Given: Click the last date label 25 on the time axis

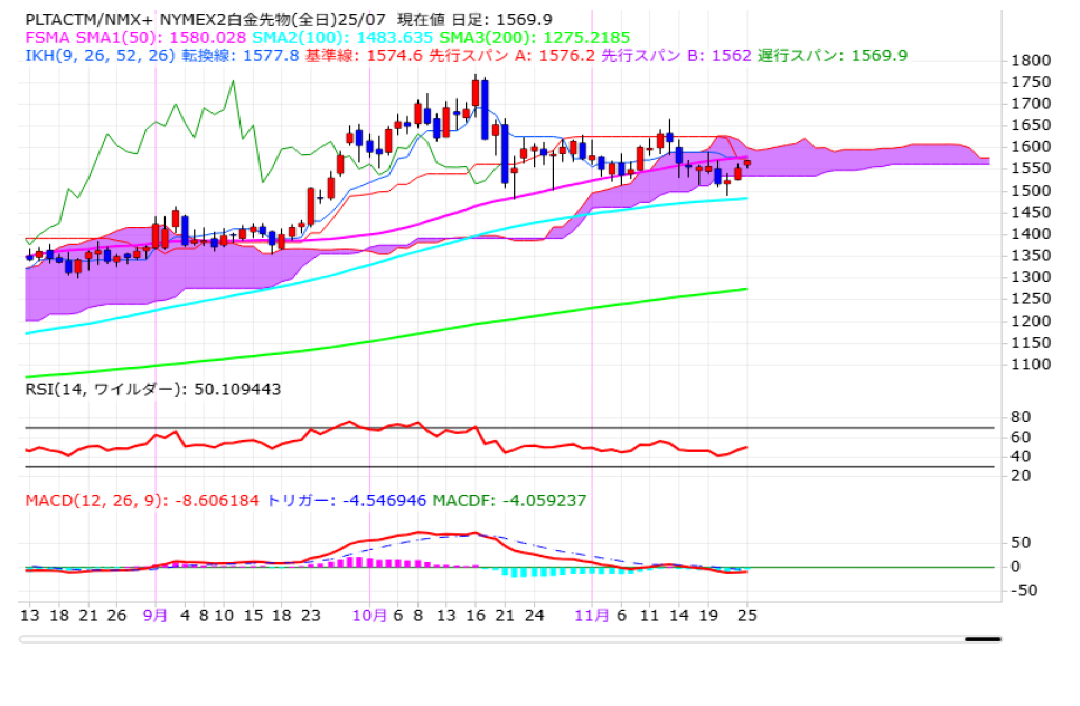Looking at the screenshot, I should (x=747, y=616).
